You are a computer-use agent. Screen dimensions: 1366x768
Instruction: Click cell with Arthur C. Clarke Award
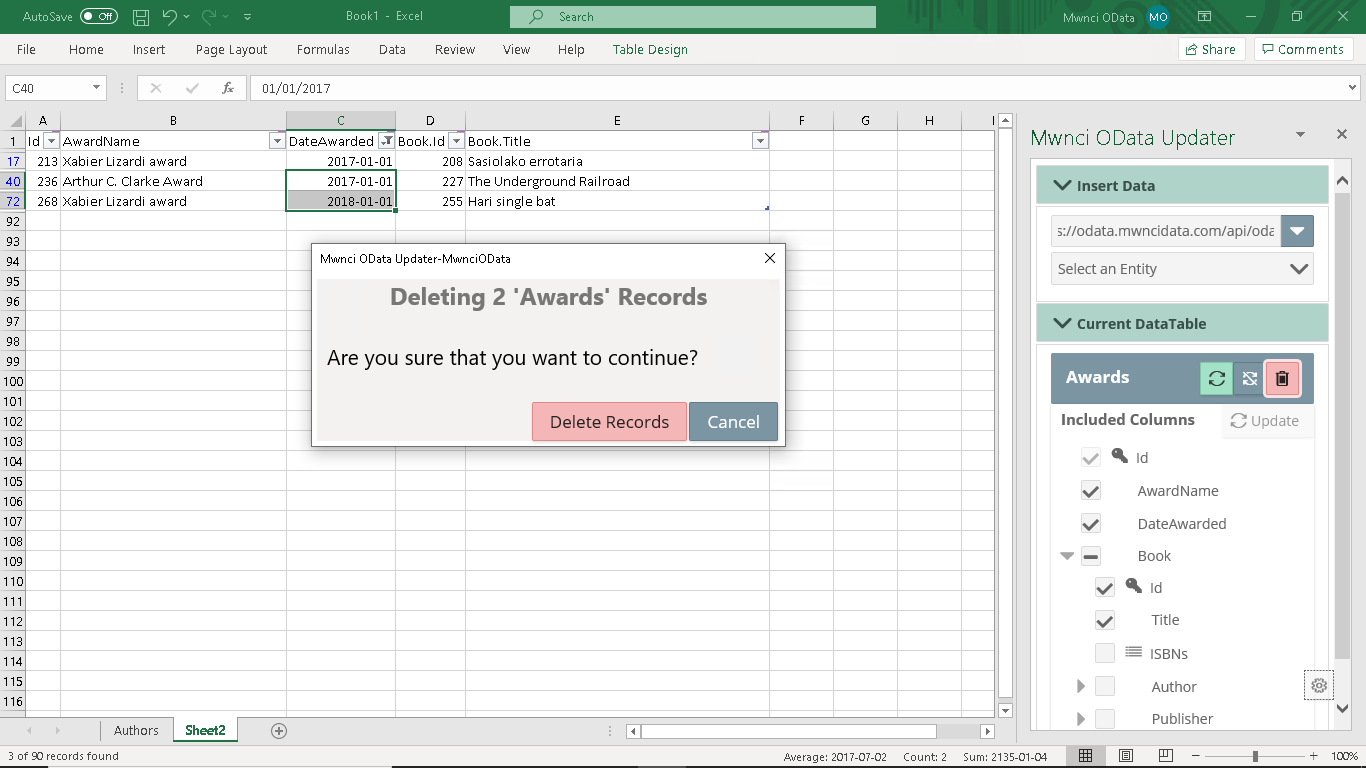pos(173,181)
